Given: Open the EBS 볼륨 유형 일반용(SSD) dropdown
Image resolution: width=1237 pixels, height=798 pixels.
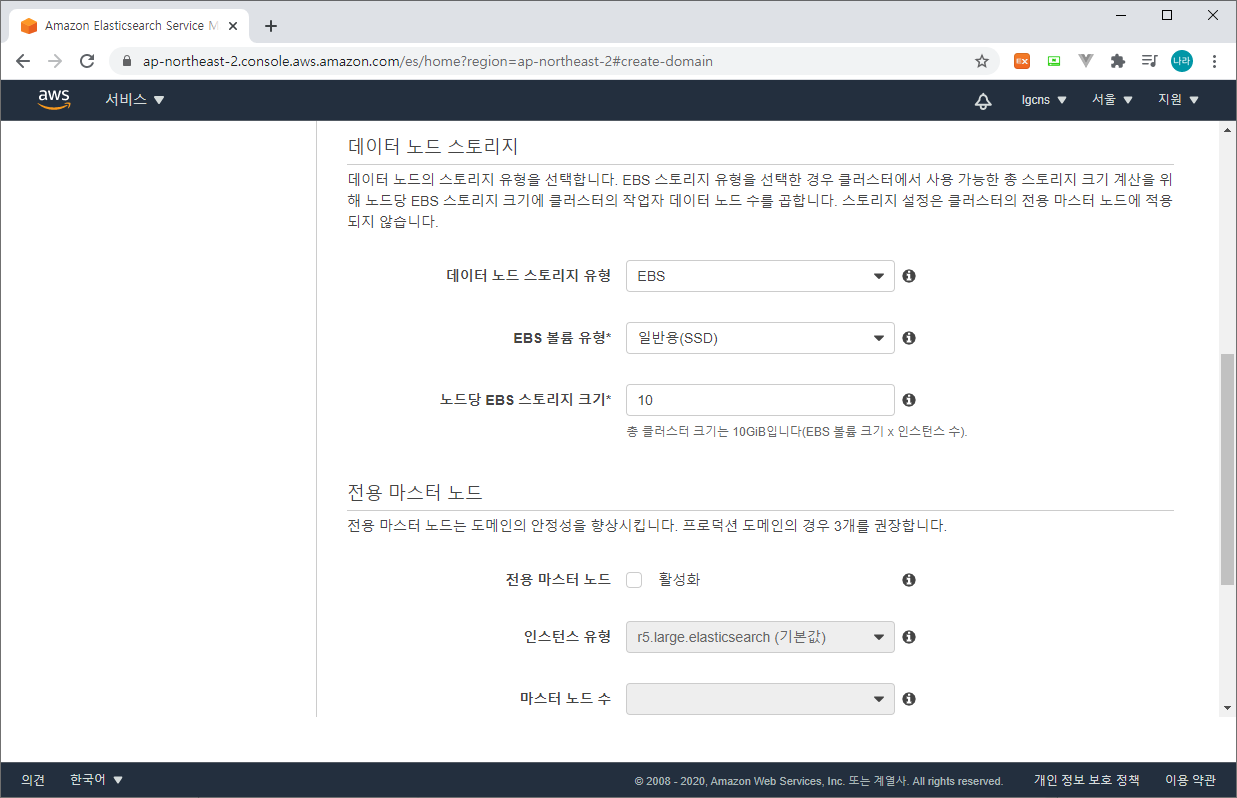Looking at the screenshot, I should pyautogui.click(x=760, y=338).
